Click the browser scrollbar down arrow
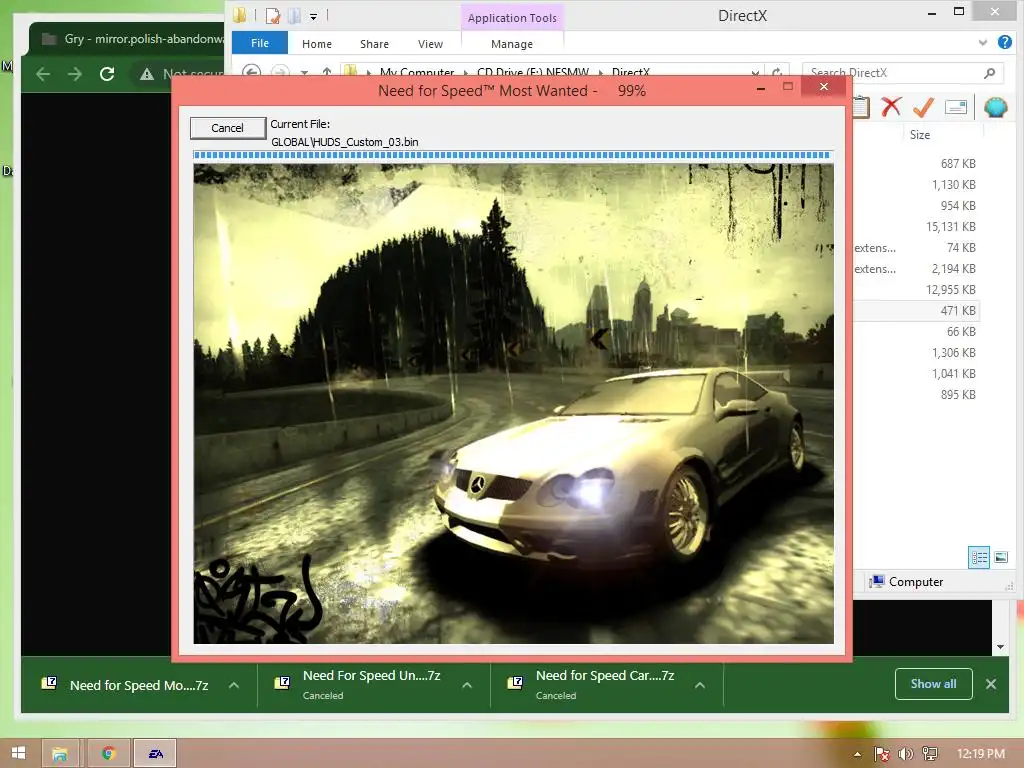 click(x=1000, y=647)
